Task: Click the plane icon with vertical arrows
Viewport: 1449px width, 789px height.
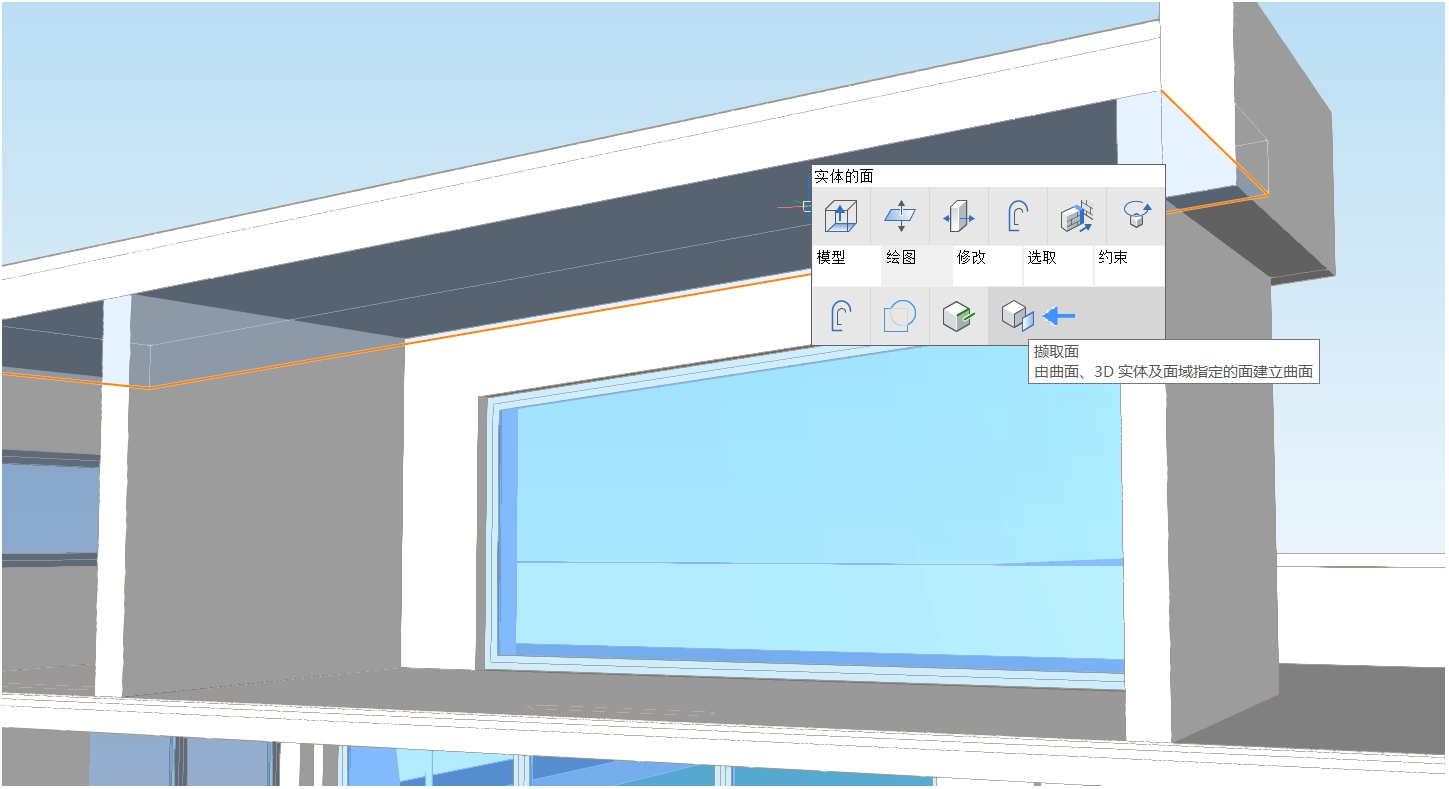Action: 900,216
